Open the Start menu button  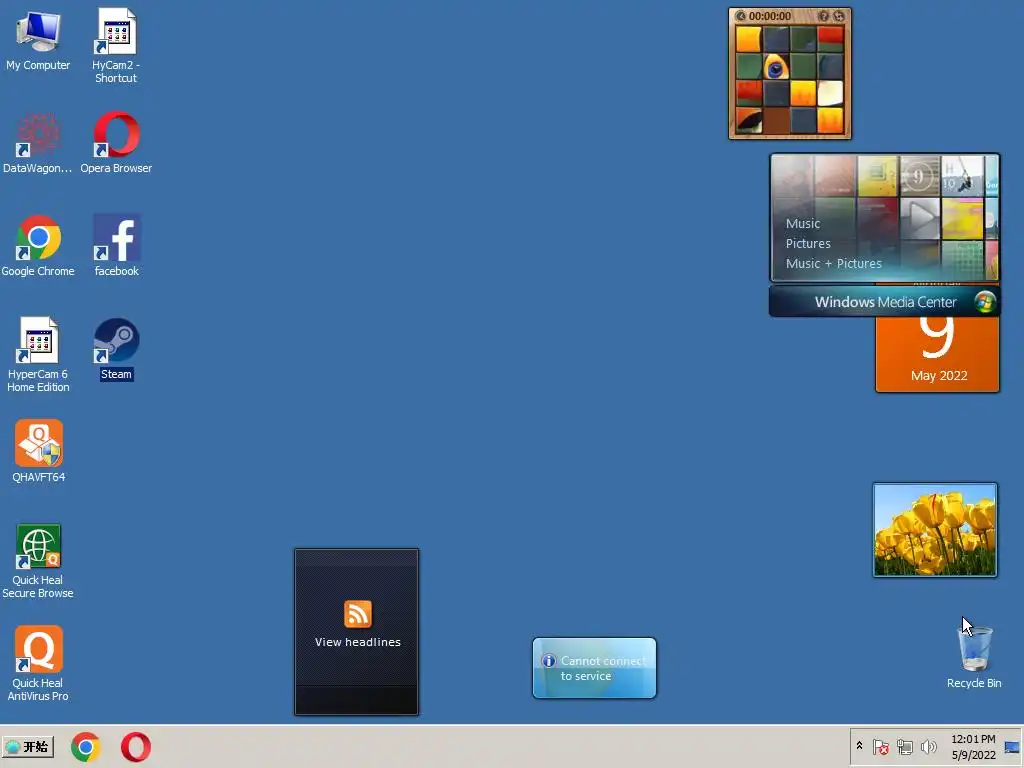(27, 746)
